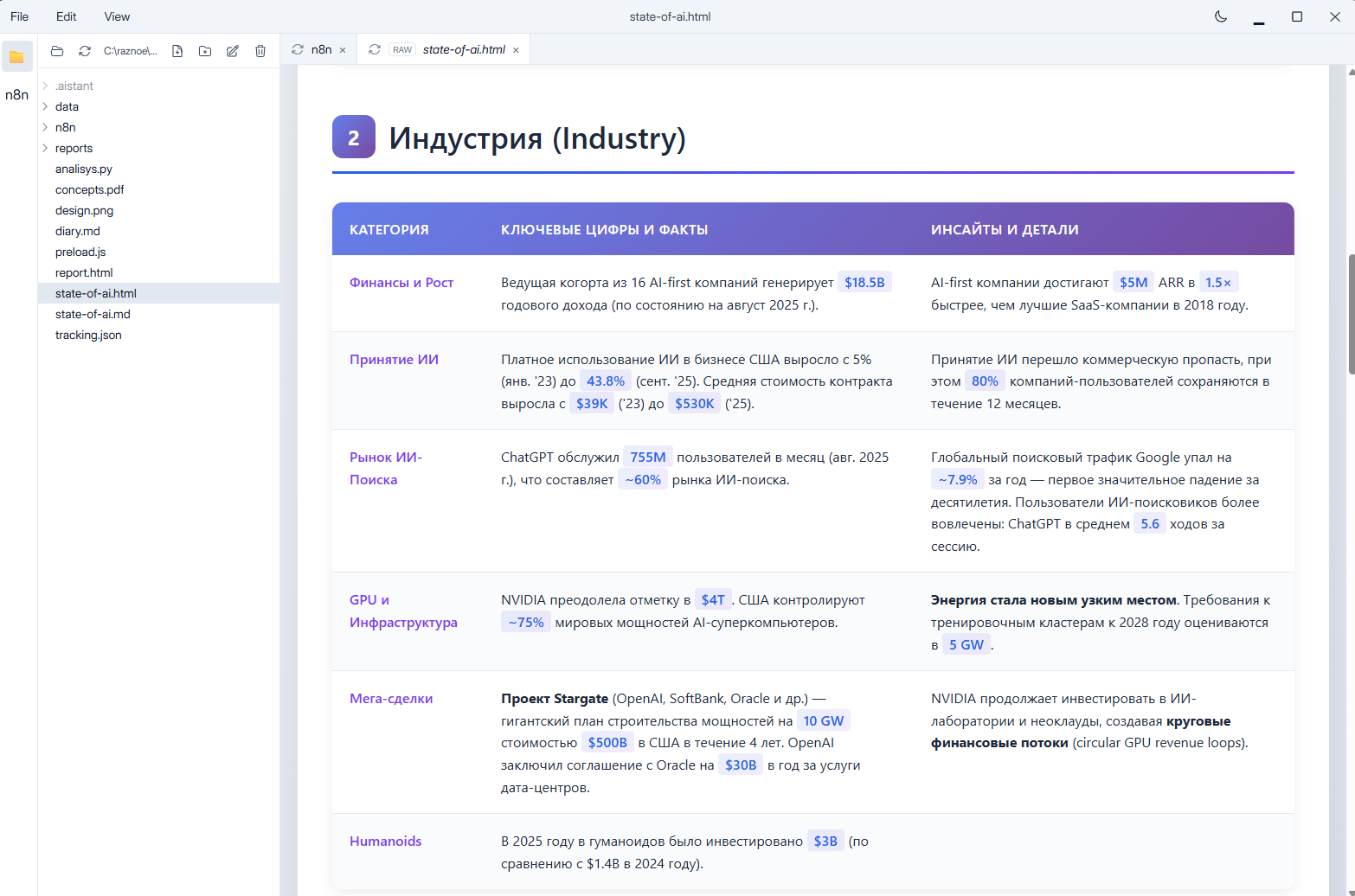Image resolution: width=1355 pixels, height=896 pixels.
Task: Open the View menu
Action: (x=117, y=16)
